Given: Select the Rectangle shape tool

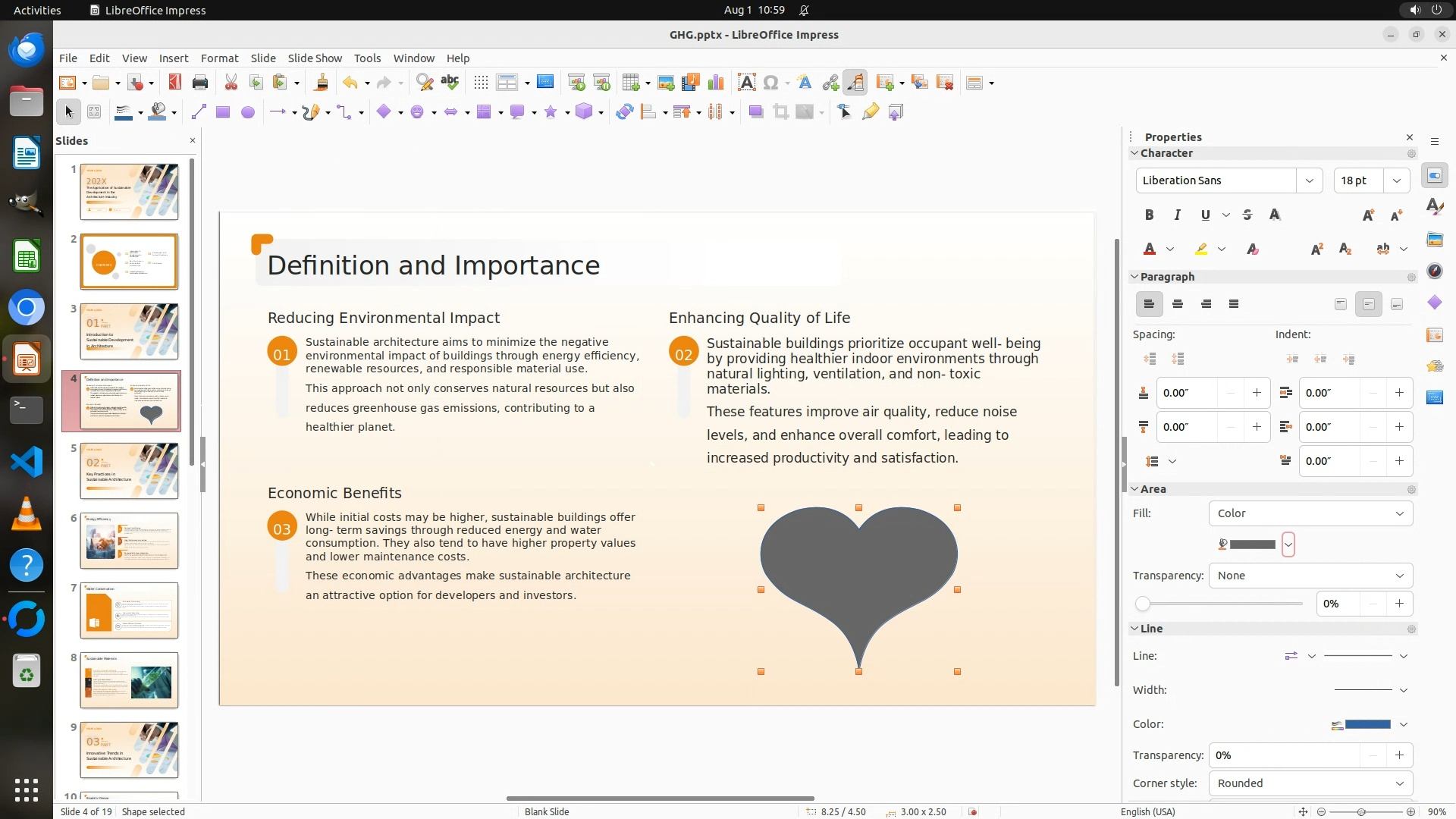Looking at the screenshot, I should (222, 112).
